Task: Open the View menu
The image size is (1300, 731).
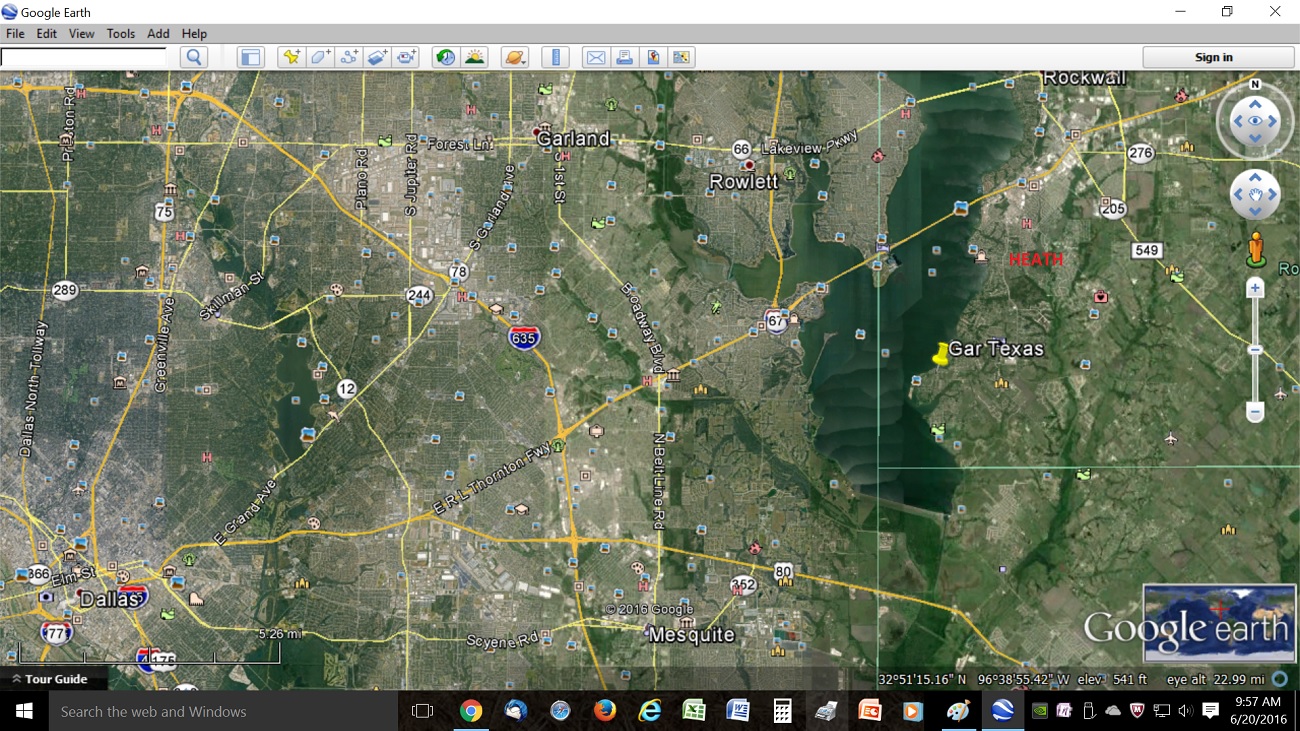Action: pos(81,34)
